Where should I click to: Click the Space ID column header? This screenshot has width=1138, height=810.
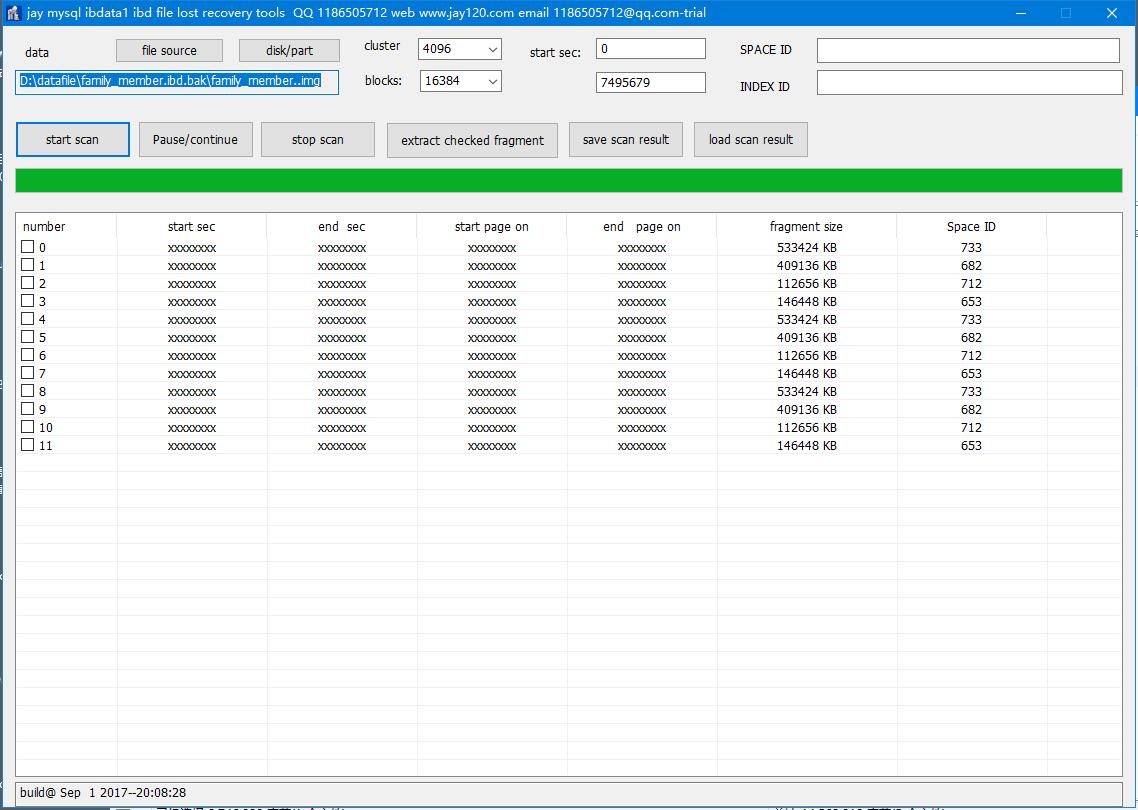pos(971,227)
